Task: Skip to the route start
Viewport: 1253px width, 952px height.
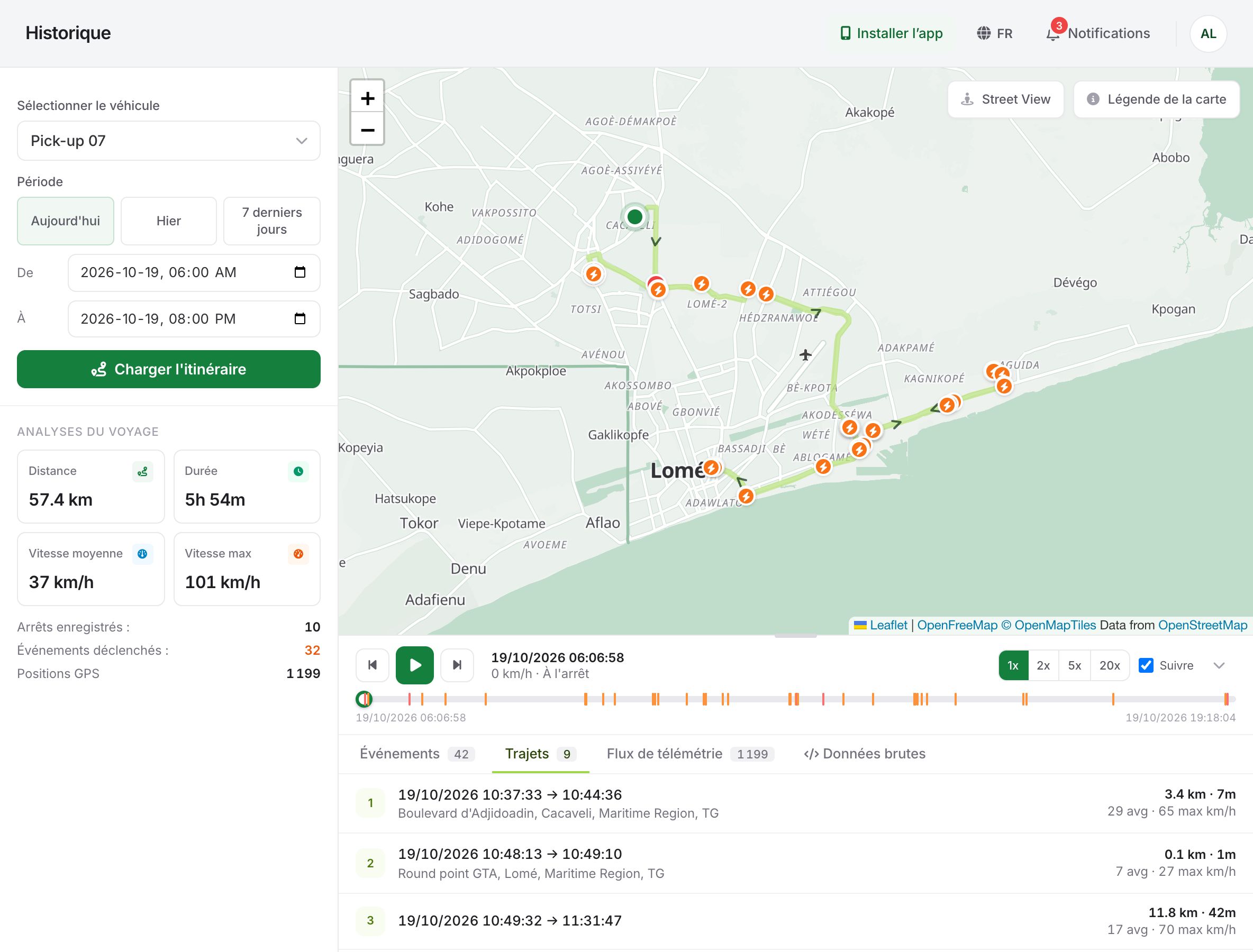Action: click(x=373, y=665)
